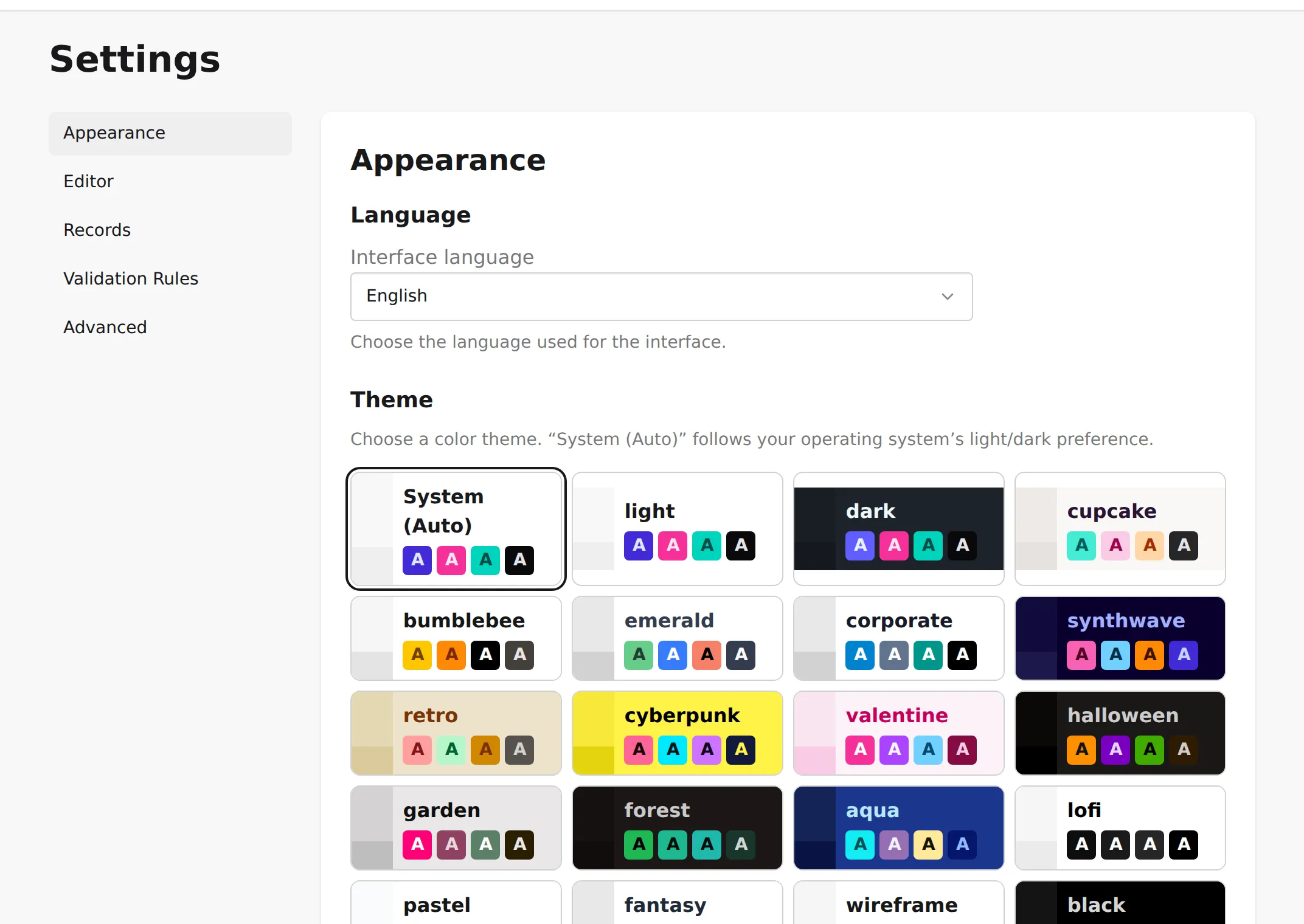Open the Records settings page
The width and height of the screenshot is (1304, 924).
coord(170,230)
